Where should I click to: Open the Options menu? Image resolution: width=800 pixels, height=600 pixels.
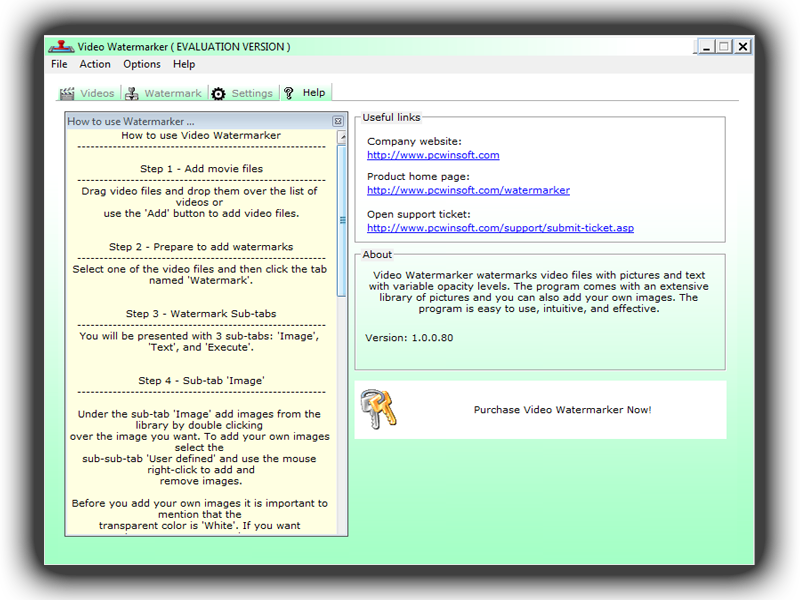[x=142, y=64]
